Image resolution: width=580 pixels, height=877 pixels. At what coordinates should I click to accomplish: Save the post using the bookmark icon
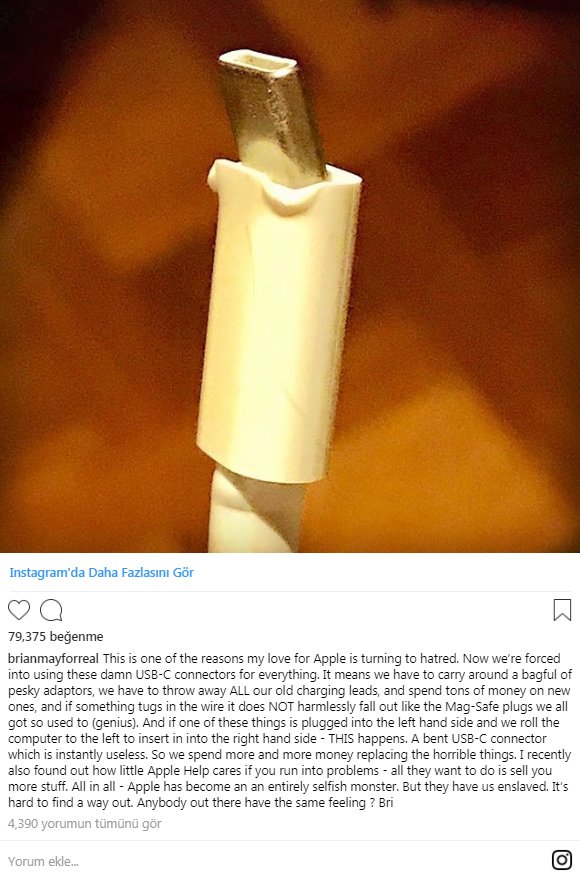coord(562,610)
